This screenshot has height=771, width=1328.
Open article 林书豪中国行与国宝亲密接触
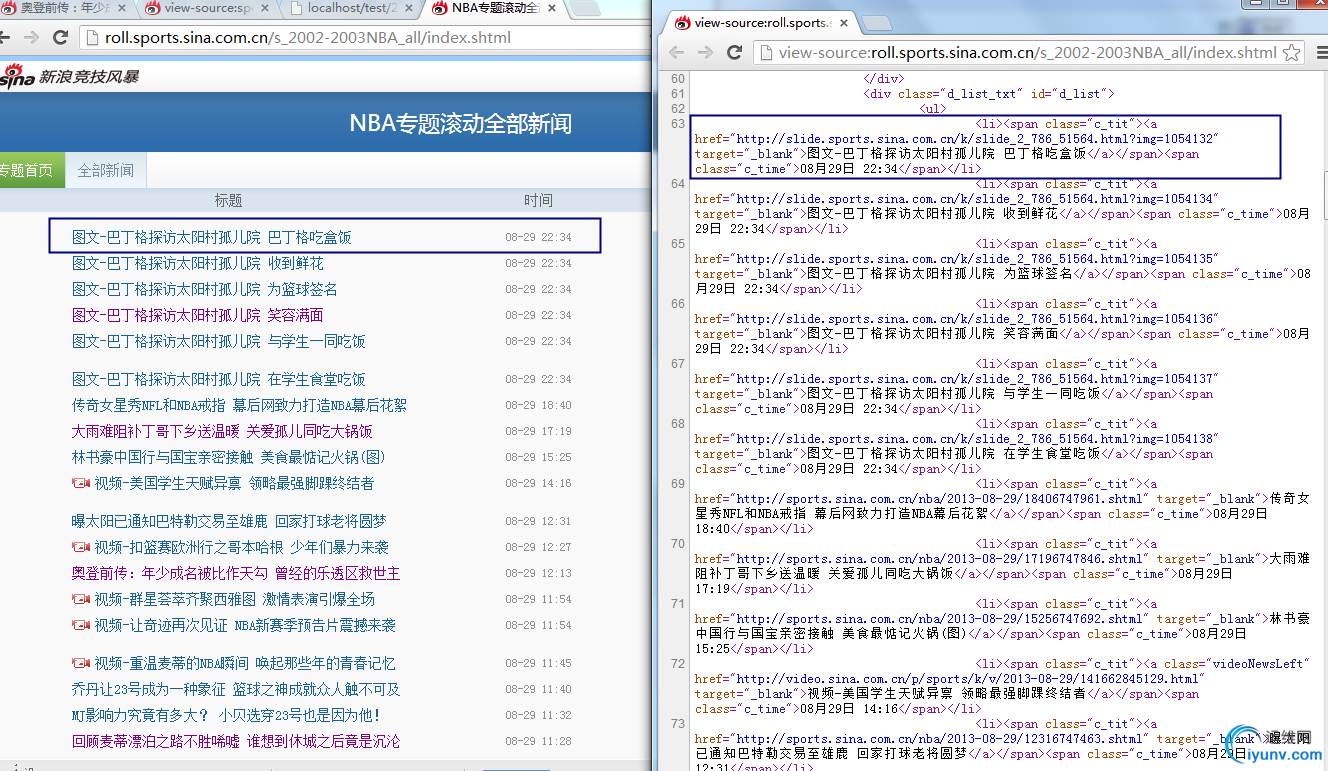(x=228, y=457)
